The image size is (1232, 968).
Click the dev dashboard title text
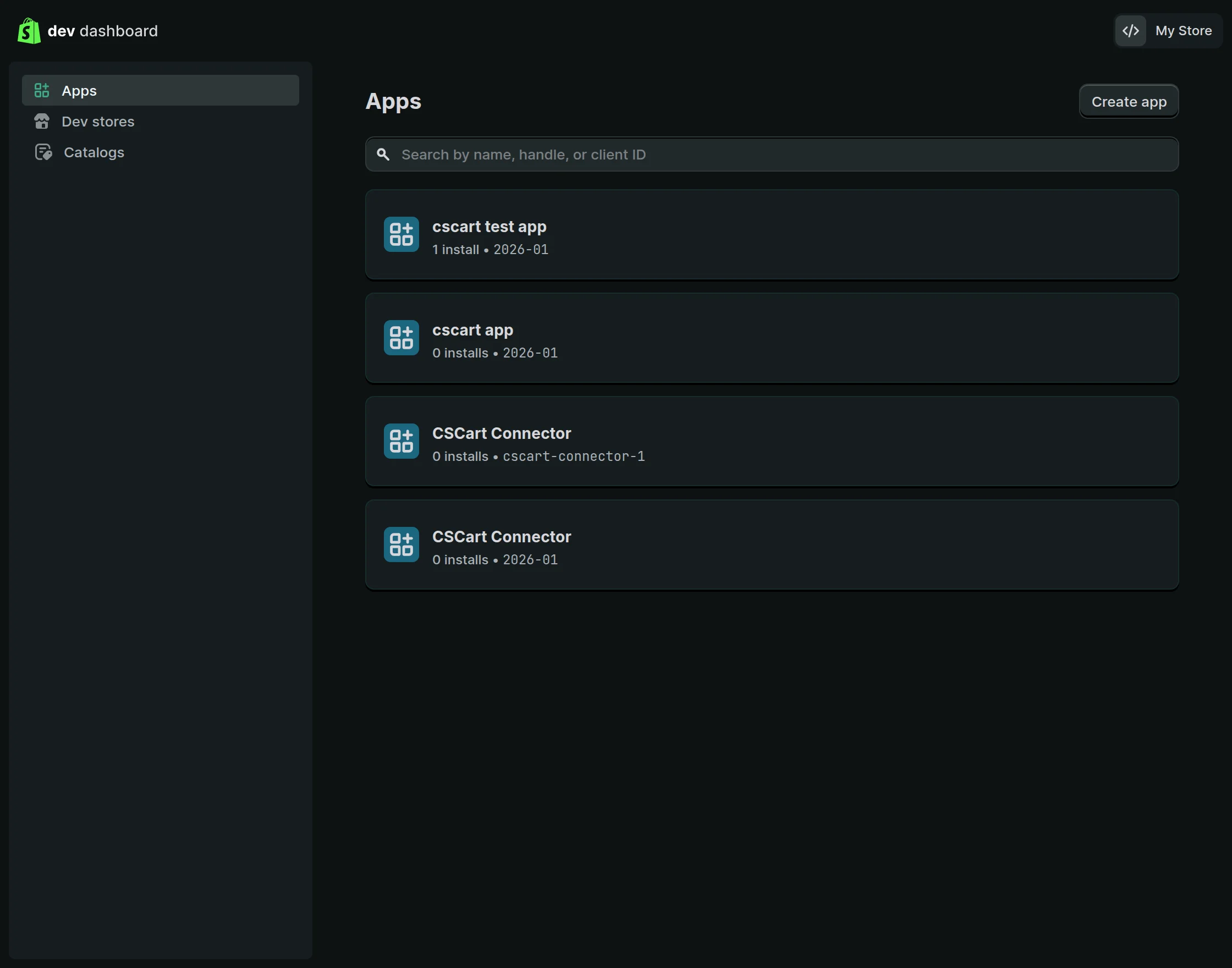pos(102,31)
